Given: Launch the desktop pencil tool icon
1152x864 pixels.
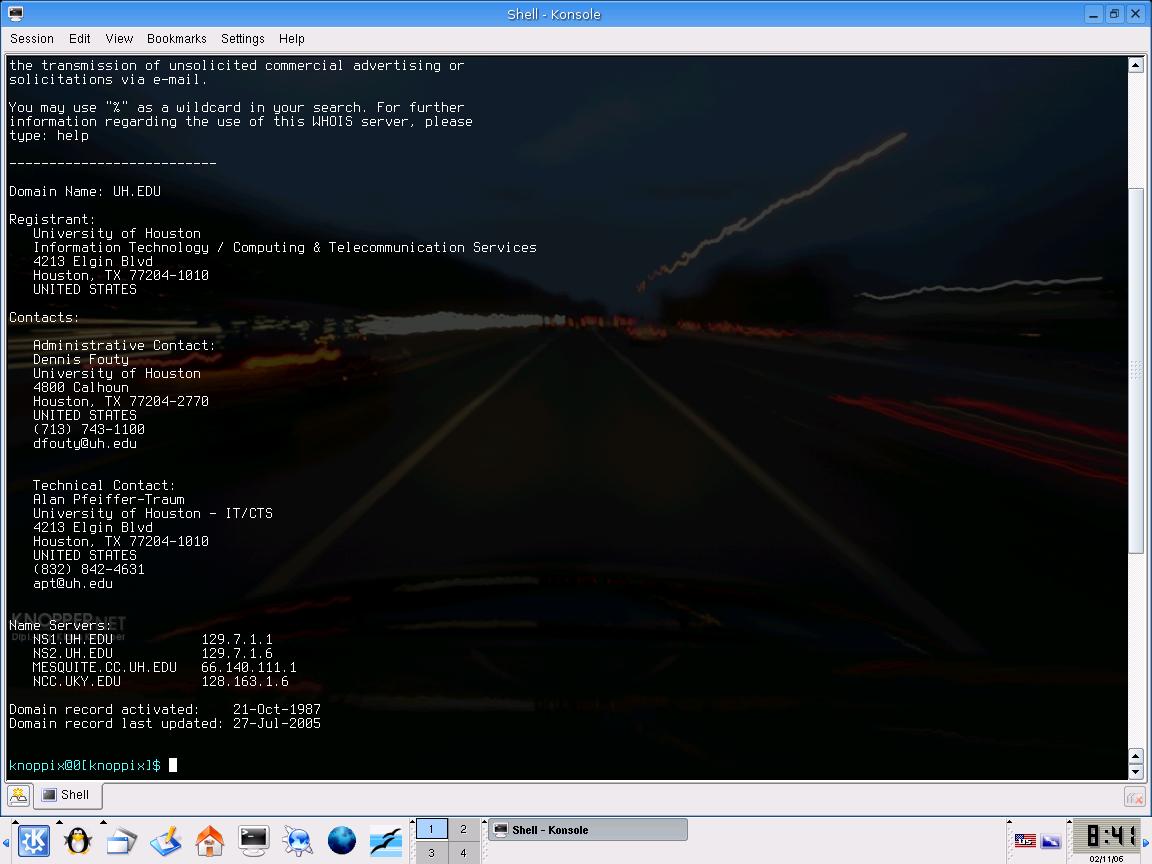Looking at the screenshot, I should tap(165, 840).
